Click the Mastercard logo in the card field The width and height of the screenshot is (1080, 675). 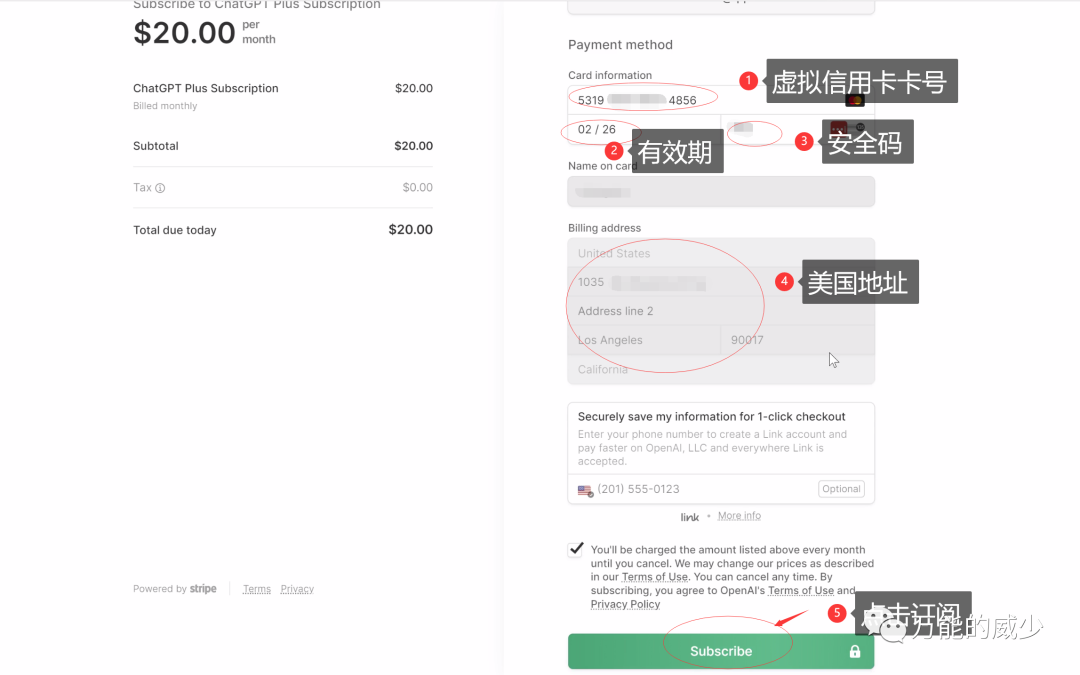click(x=854, y=100)
